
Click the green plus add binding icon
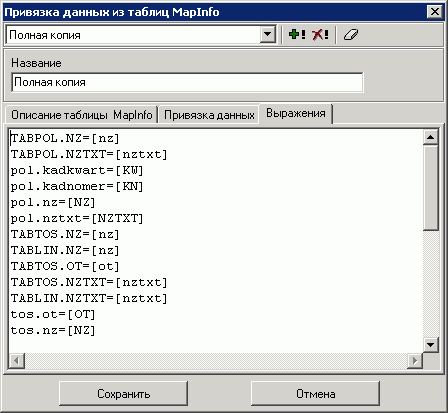297,34
